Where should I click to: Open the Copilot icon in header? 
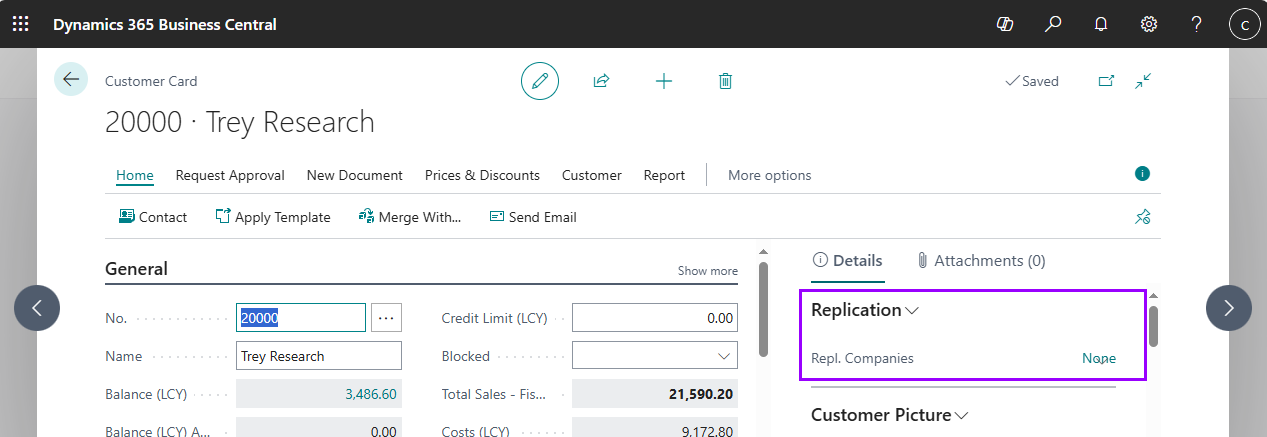pos(1005,24)
